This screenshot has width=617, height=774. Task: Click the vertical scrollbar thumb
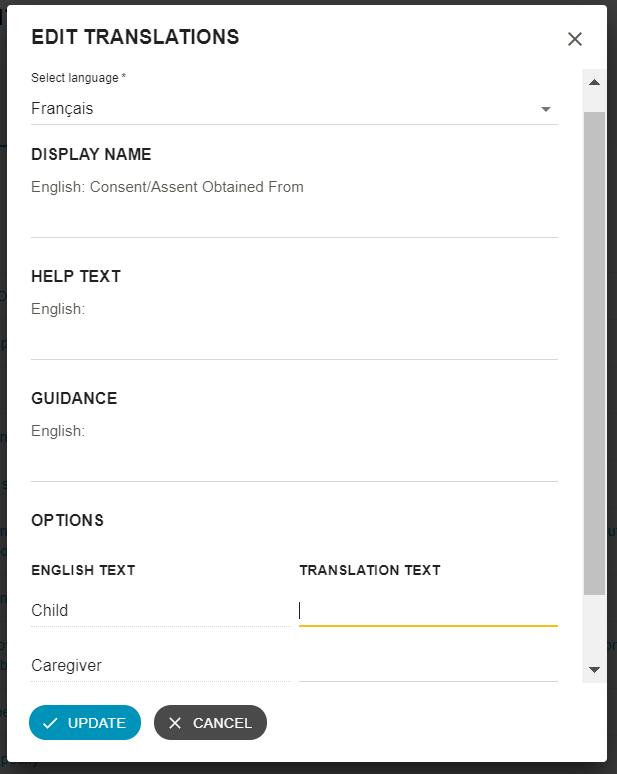[x=594, y=353]
